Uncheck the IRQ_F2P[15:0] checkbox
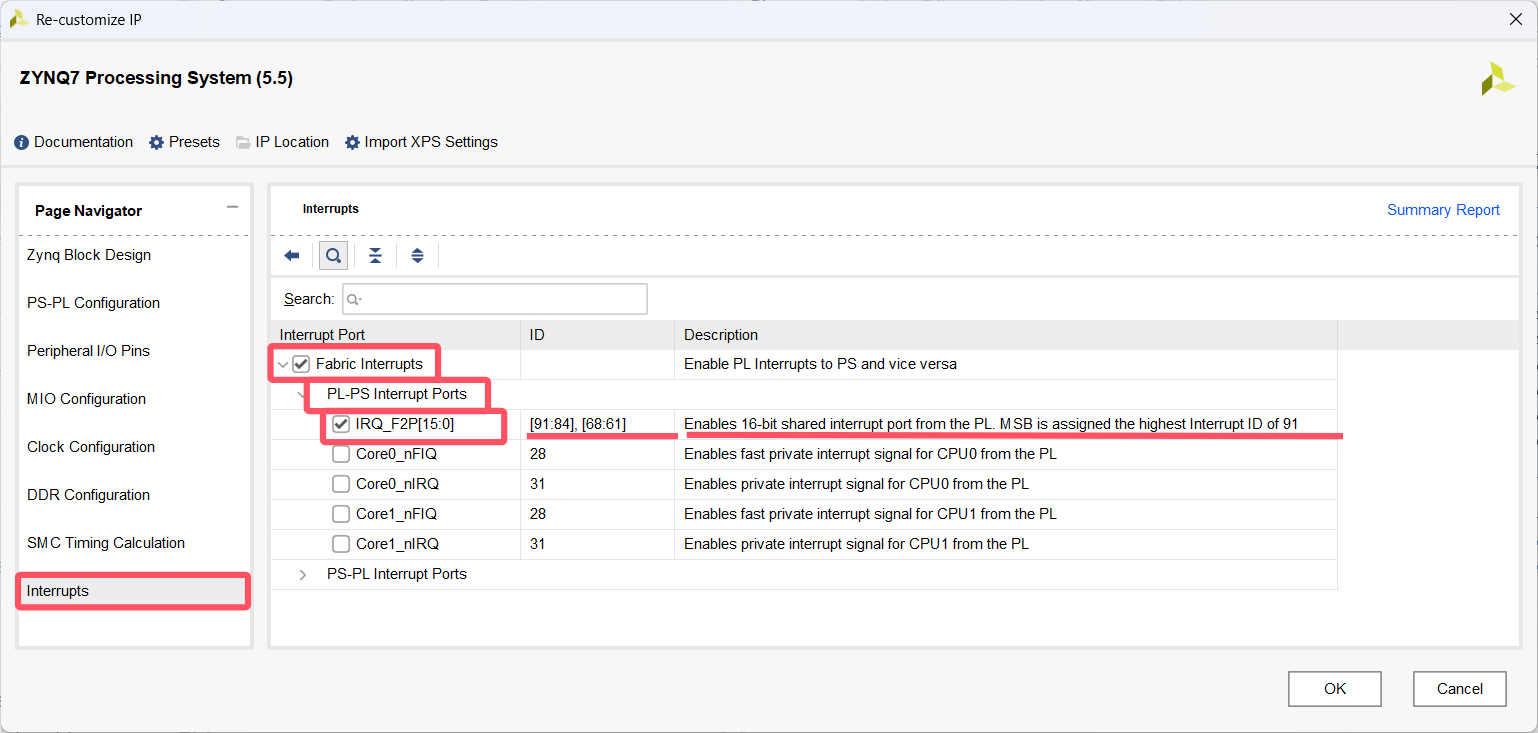Screen dimensions: 1538x733 [341, 424]
